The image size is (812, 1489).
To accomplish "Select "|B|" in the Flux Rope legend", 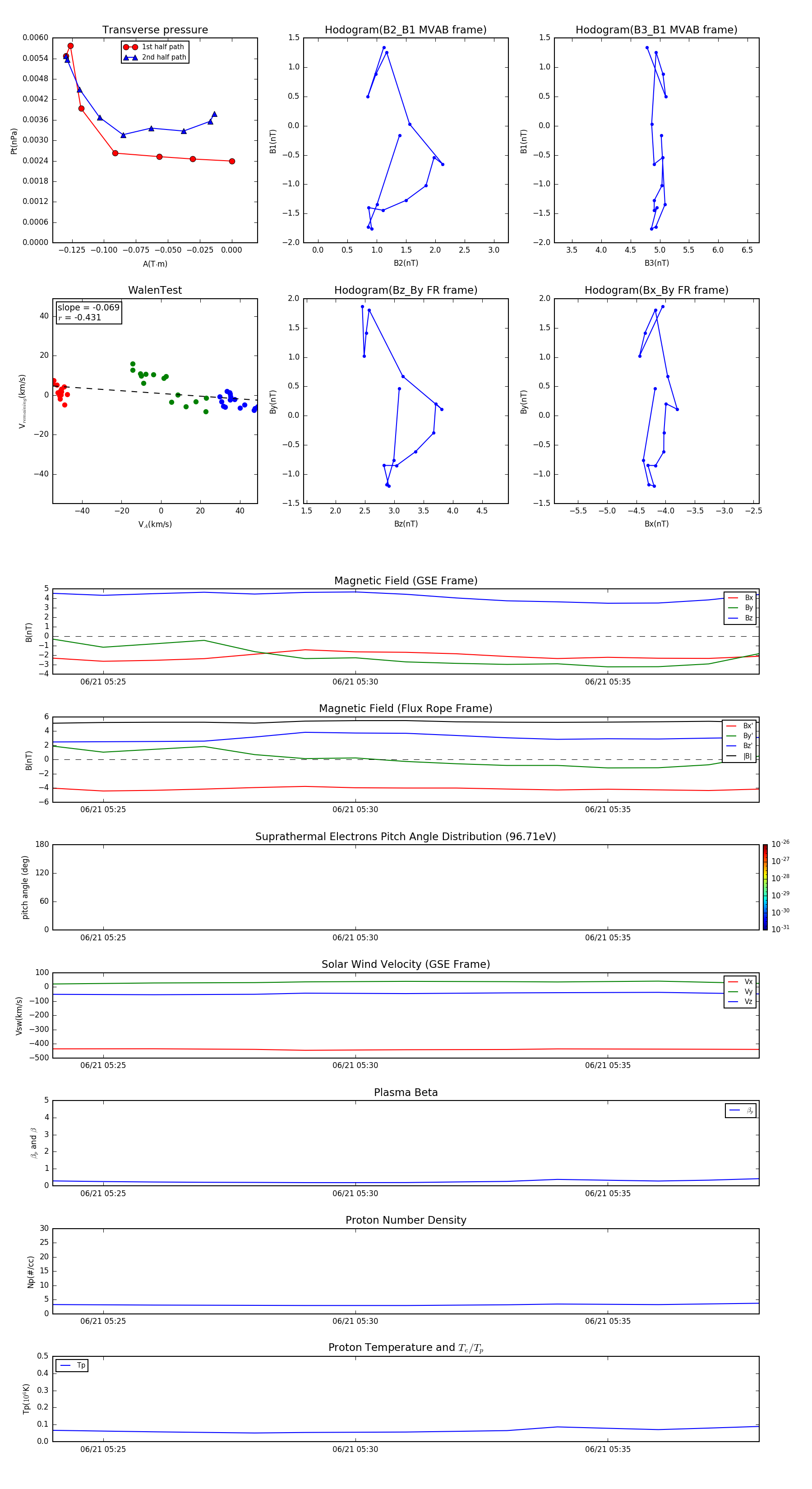I will point(740,756).
